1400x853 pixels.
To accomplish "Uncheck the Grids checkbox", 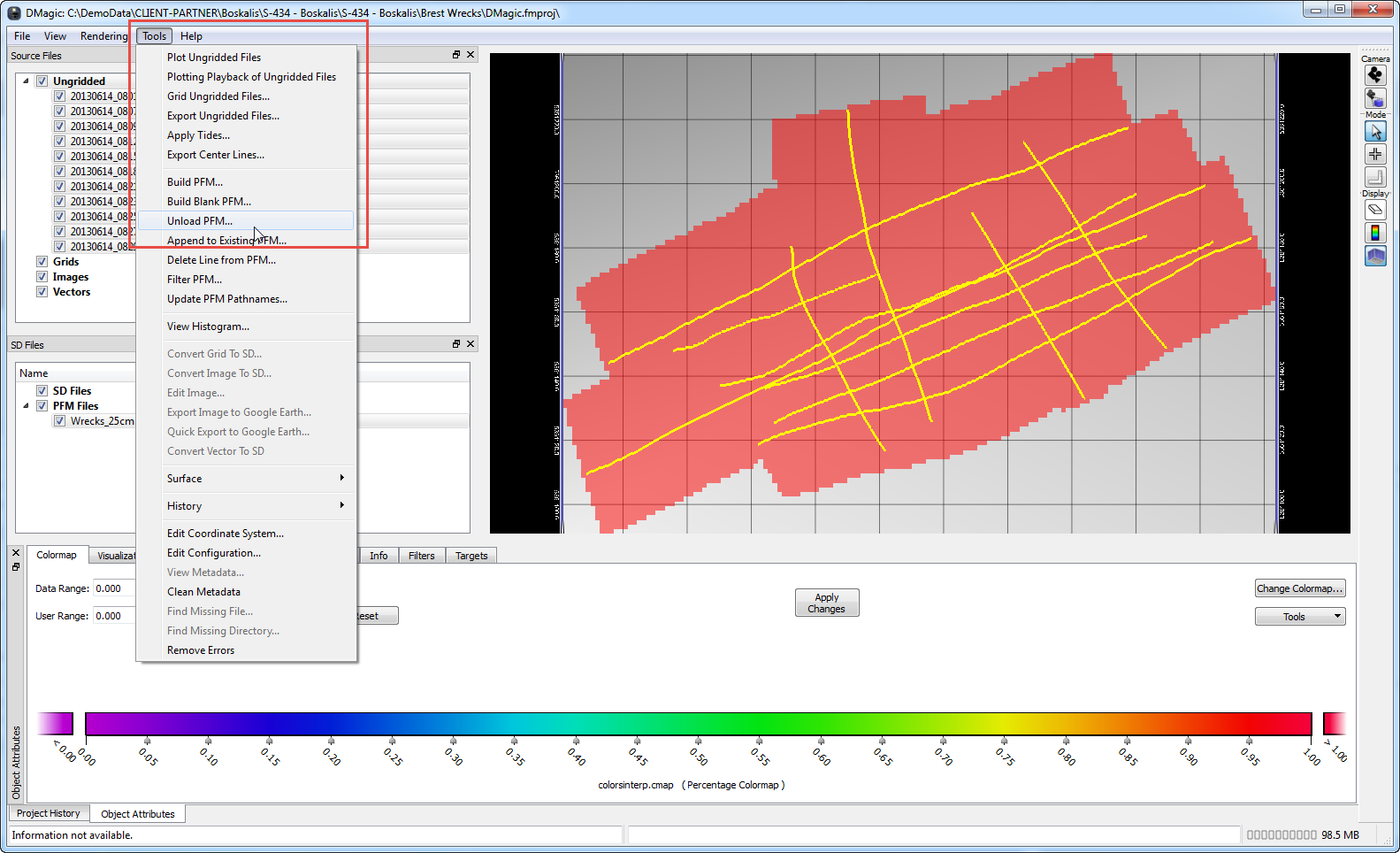I will (42, 262).
